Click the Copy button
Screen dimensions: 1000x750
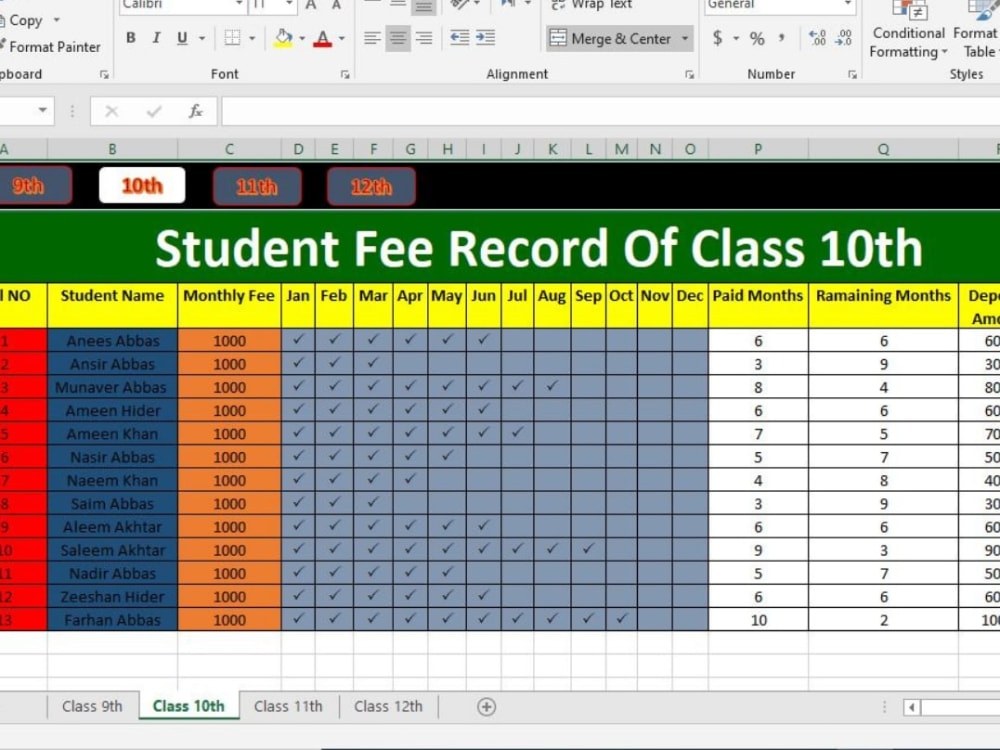(x=22, y=20)
